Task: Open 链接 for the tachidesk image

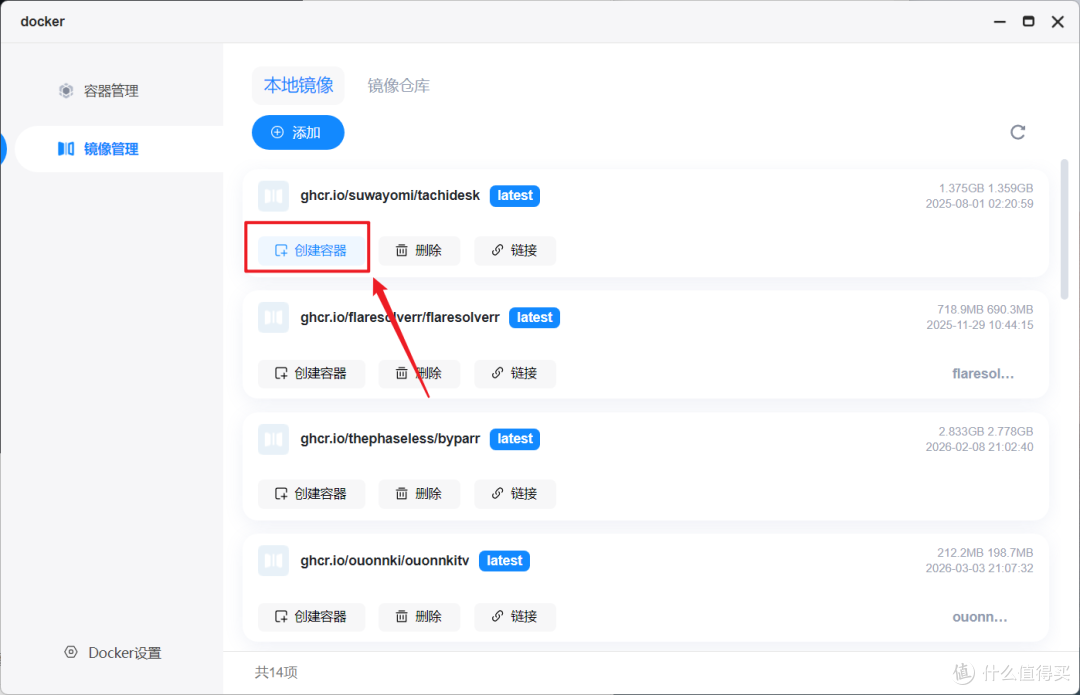Action: pyautogui.click(x=515, y=250)
